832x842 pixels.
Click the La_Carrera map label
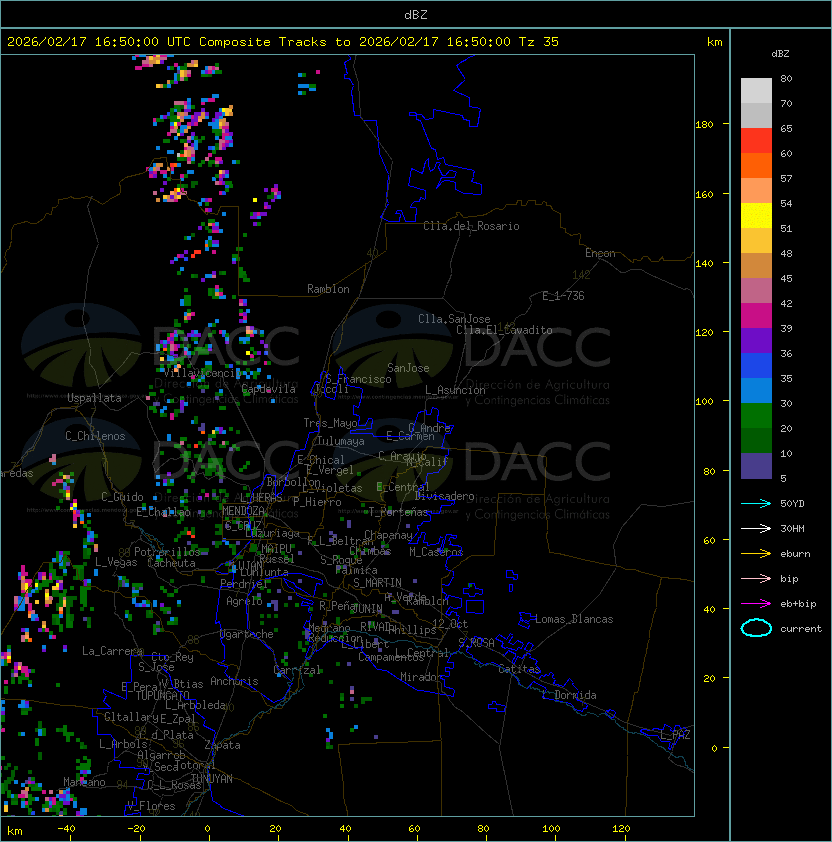click(x=112, y=651)
